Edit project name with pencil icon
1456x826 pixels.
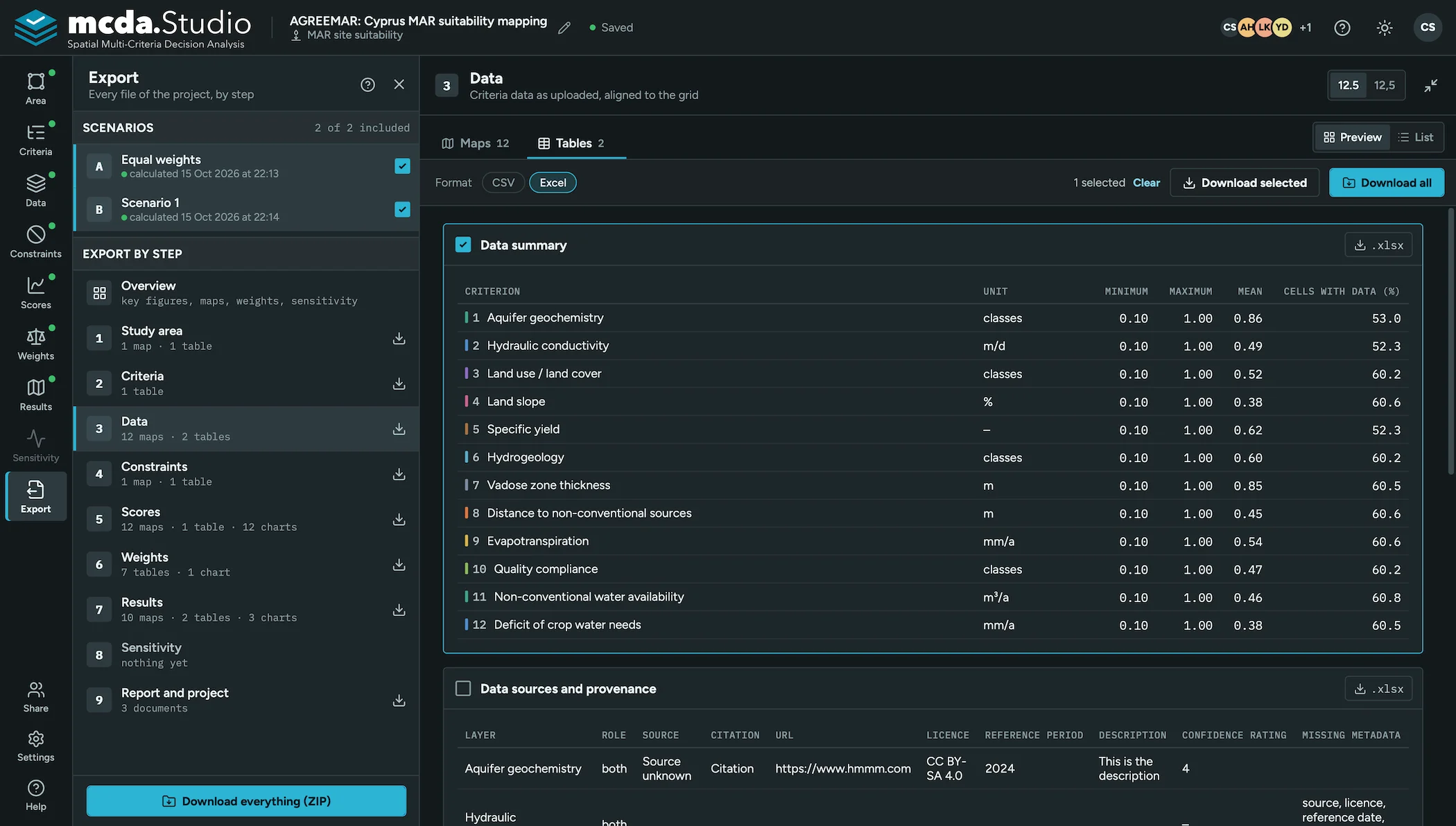[x=564, y=28]
